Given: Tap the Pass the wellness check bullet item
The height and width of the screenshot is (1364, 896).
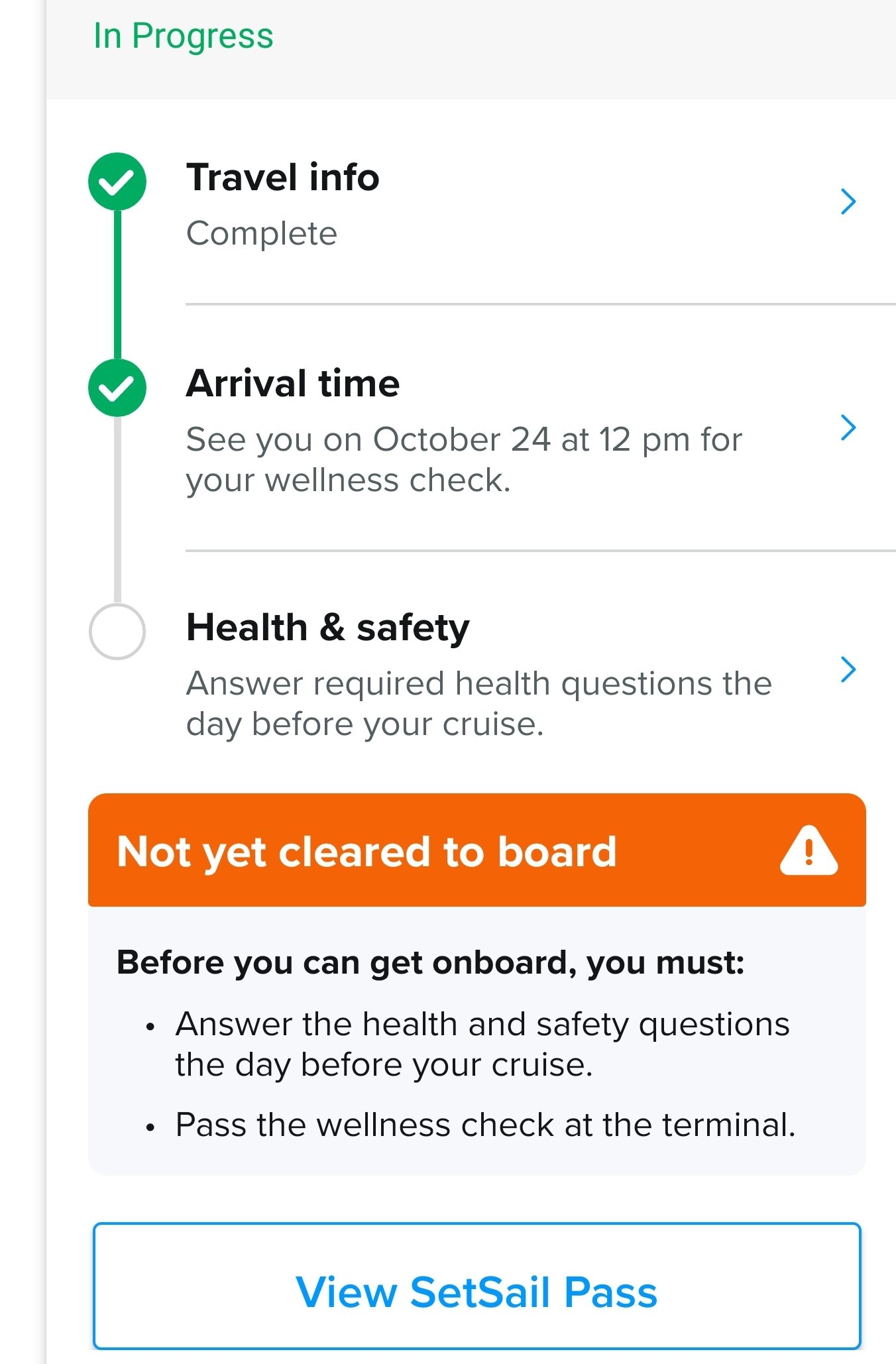Looking at the screenshot, I should 485,1125.
